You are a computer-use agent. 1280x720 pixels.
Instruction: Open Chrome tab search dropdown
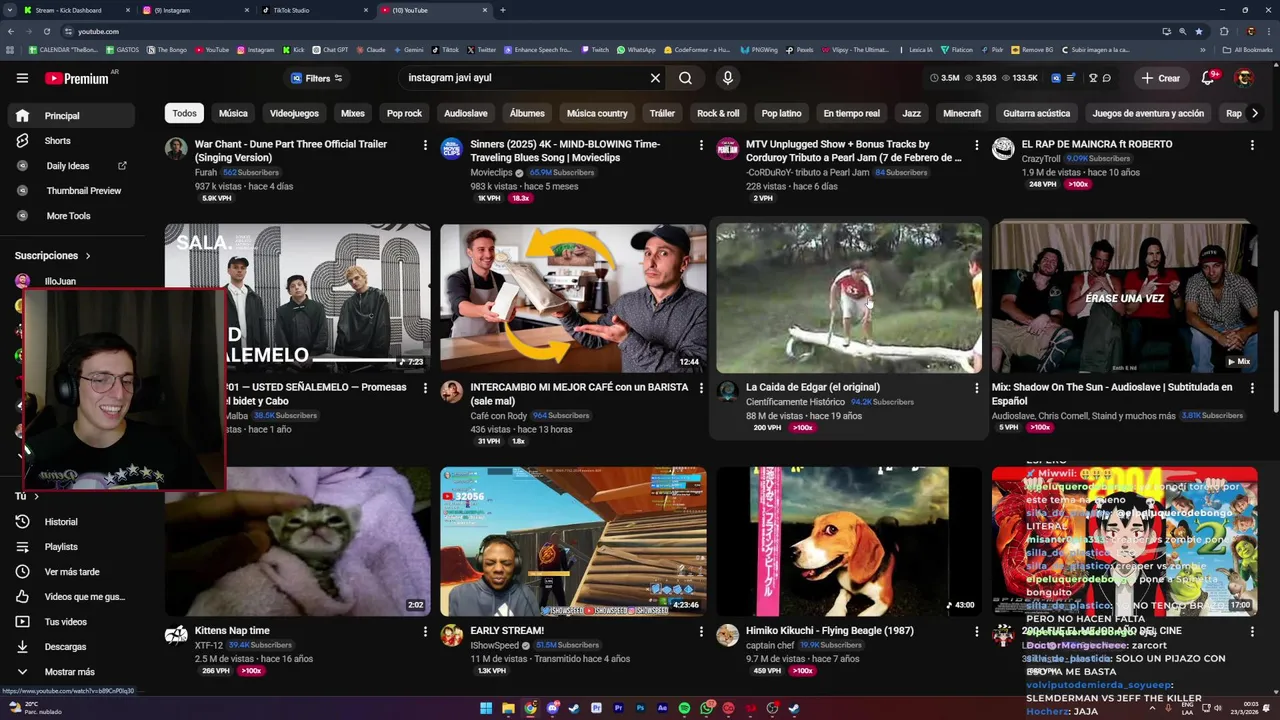pyautogui.click(x=10, y=10)
